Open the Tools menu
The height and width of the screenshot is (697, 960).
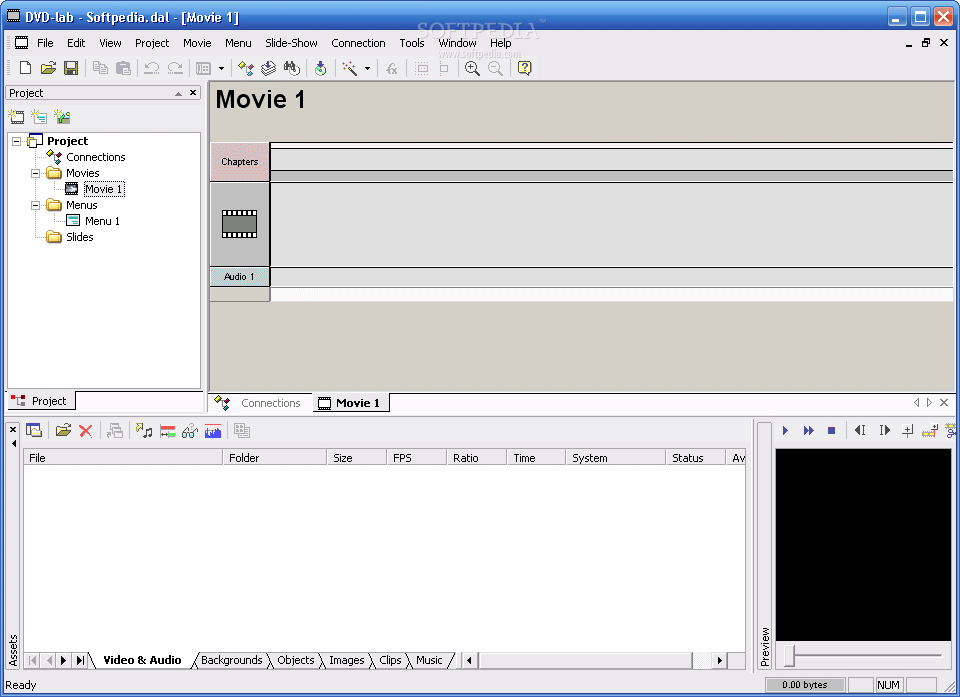[411, 43]
